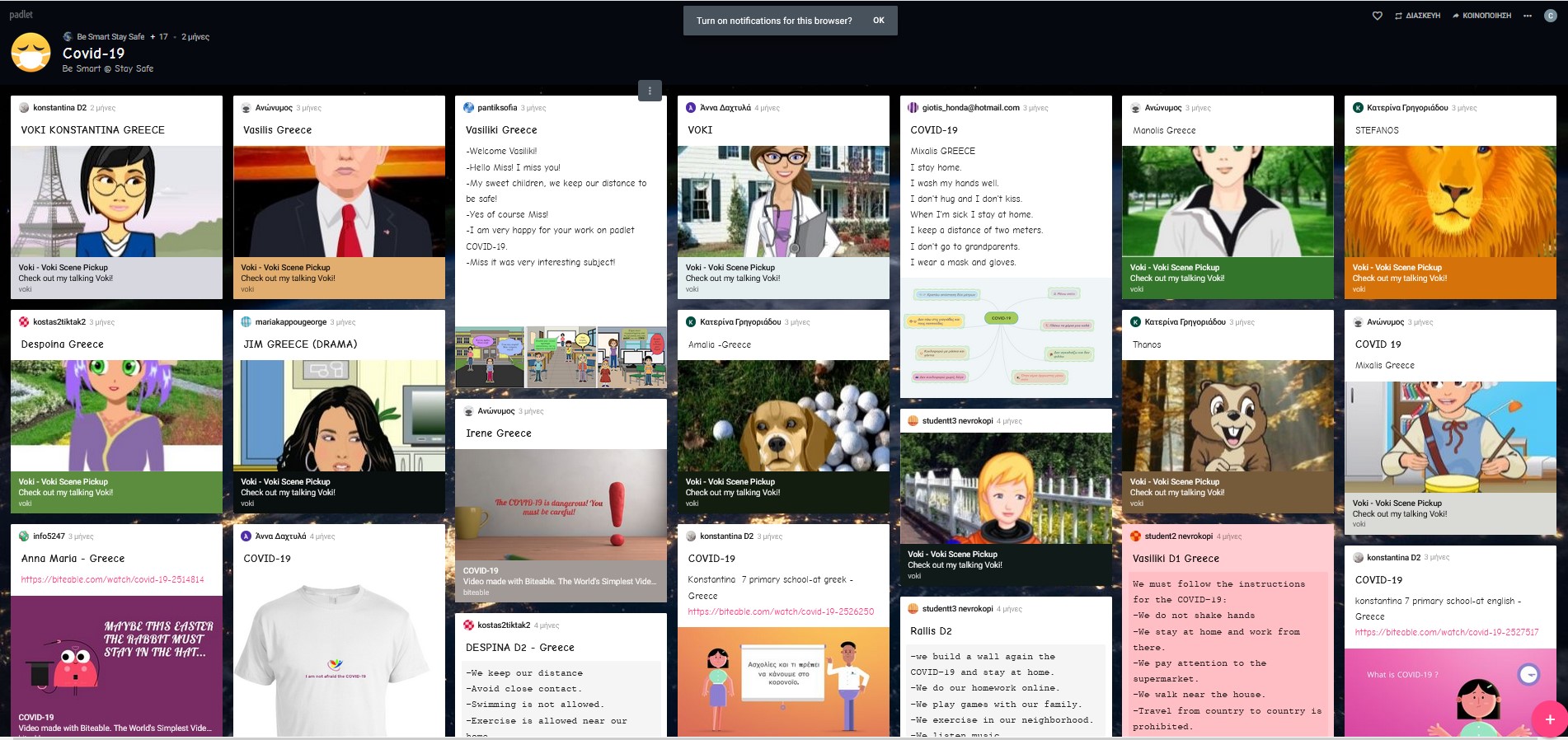
Task: Open the three-dot more options menu in header
Action: click(1528, 16)
